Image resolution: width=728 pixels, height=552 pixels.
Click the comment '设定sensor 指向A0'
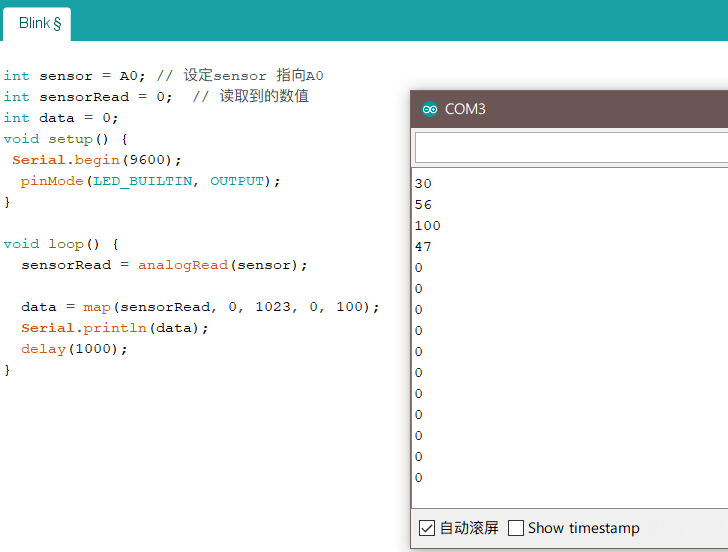click(254, 75)
